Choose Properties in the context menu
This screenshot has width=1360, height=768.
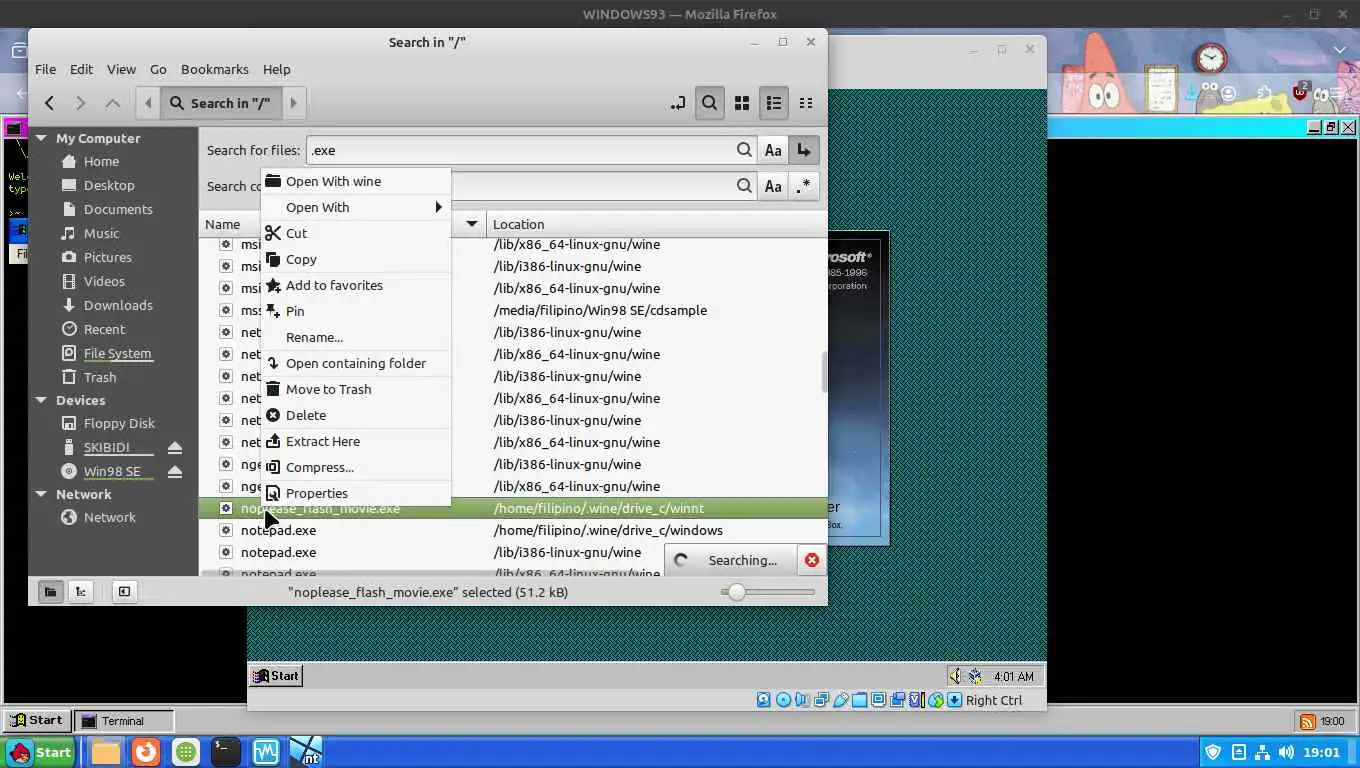pyautogui.click(x=356, y=493)
